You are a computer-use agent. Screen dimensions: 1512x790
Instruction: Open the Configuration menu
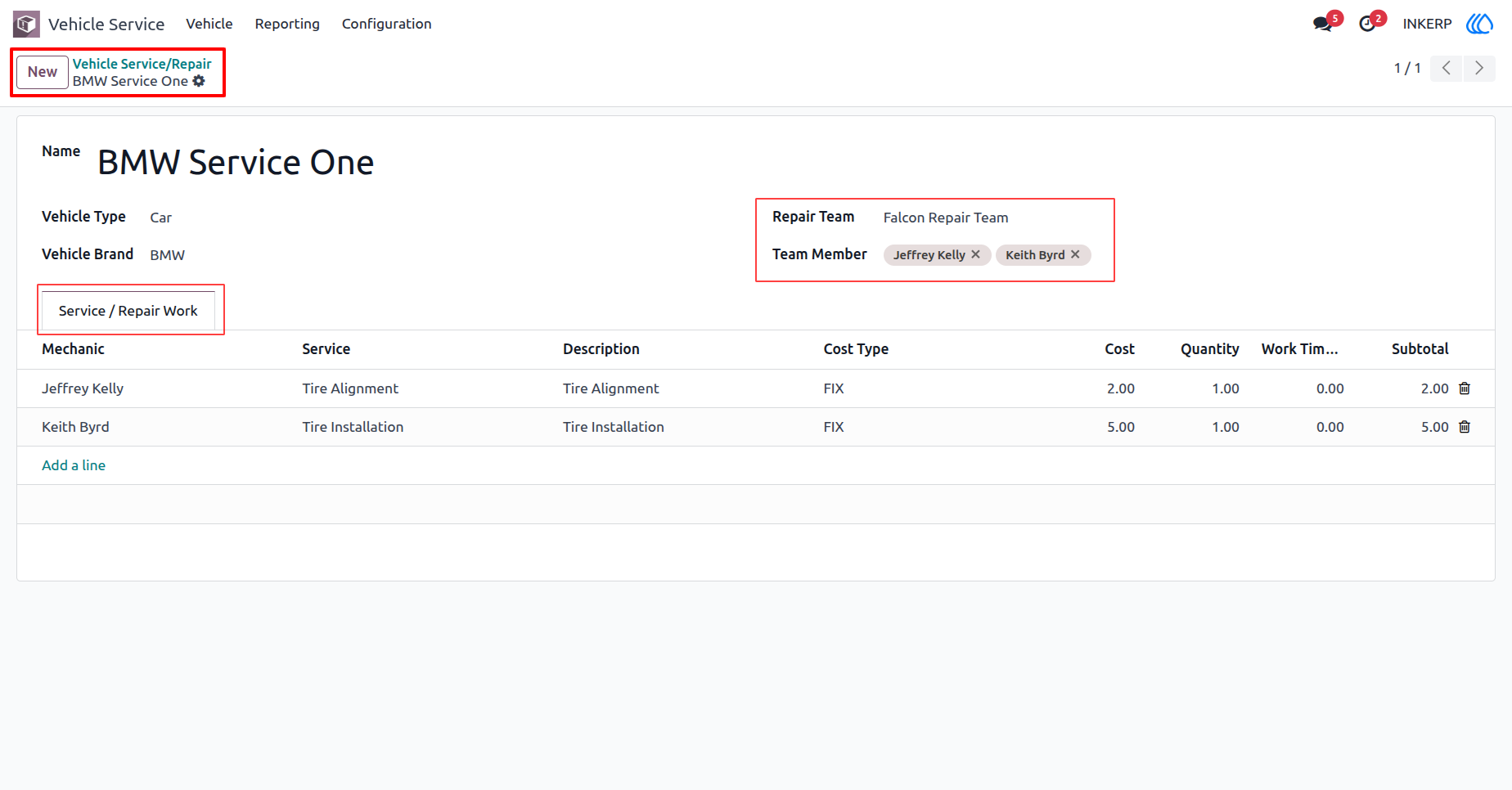pos(386,24)
